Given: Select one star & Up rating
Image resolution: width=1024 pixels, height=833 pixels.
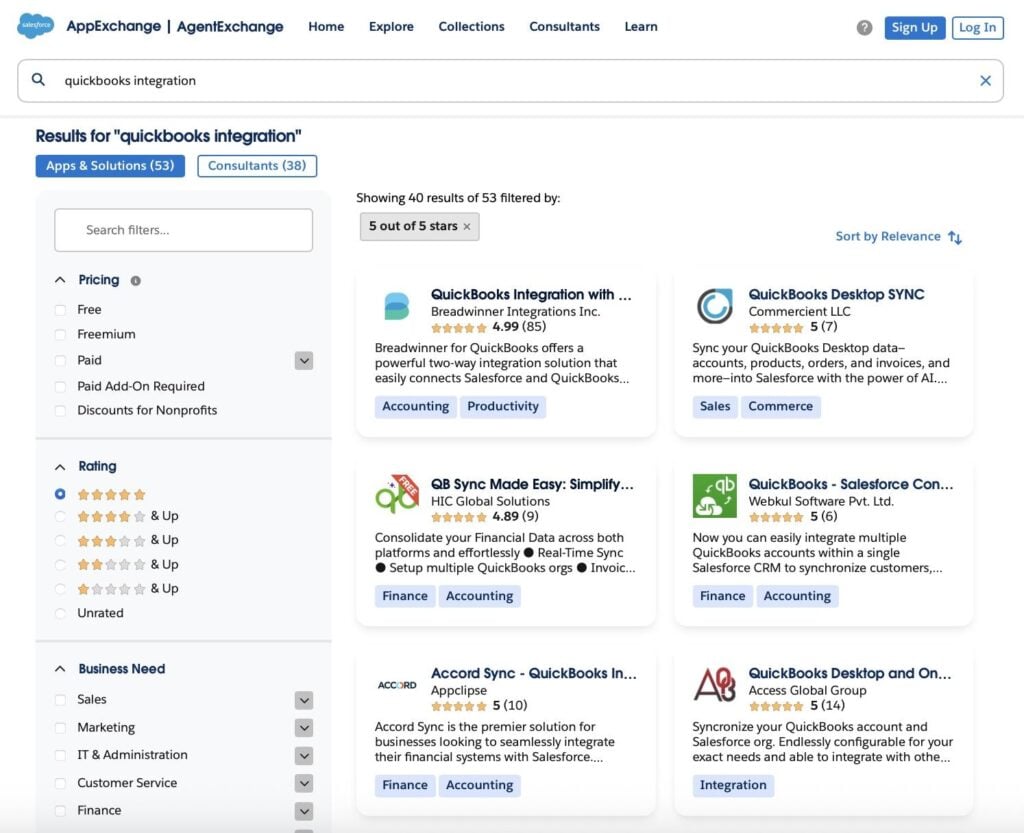Looking at the screenshot, I should click(x=60, y=589).
